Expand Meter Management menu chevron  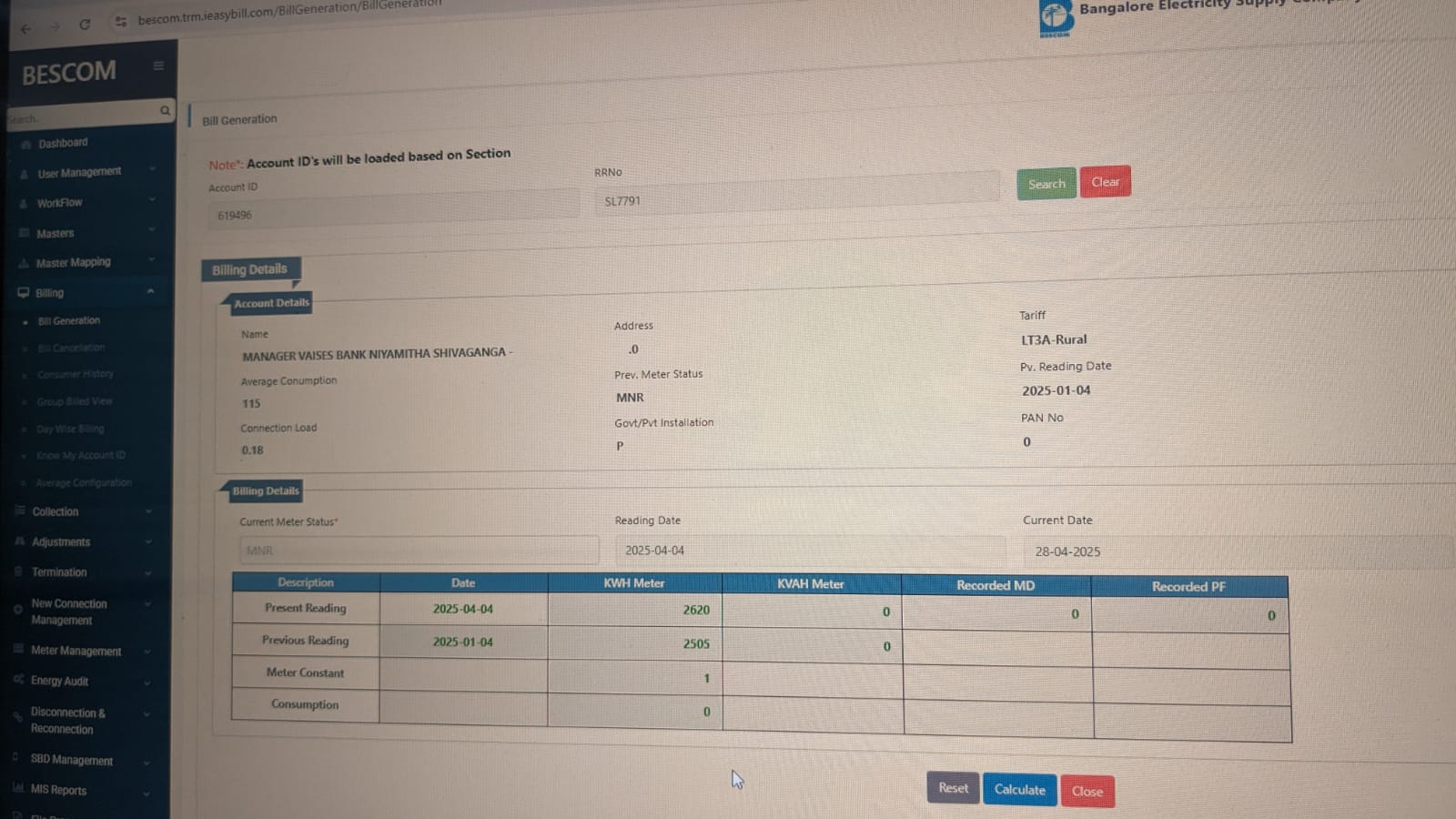[147, 652]
